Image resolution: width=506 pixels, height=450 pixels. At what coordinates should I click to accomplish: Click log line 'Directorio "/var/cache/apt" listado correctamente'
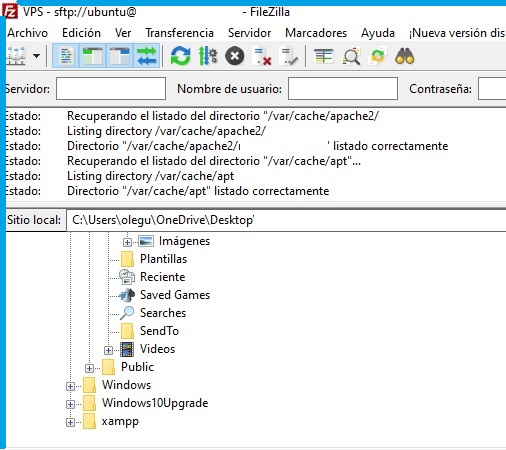(x=198, y=191)
